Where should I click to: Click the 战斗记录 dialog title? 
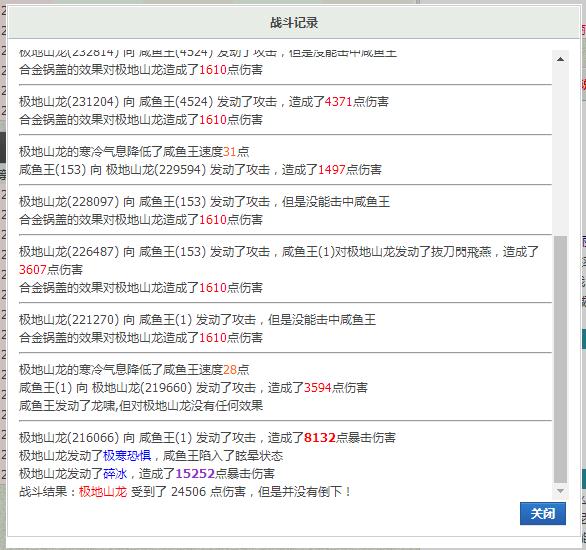click(x=294, y=23)
